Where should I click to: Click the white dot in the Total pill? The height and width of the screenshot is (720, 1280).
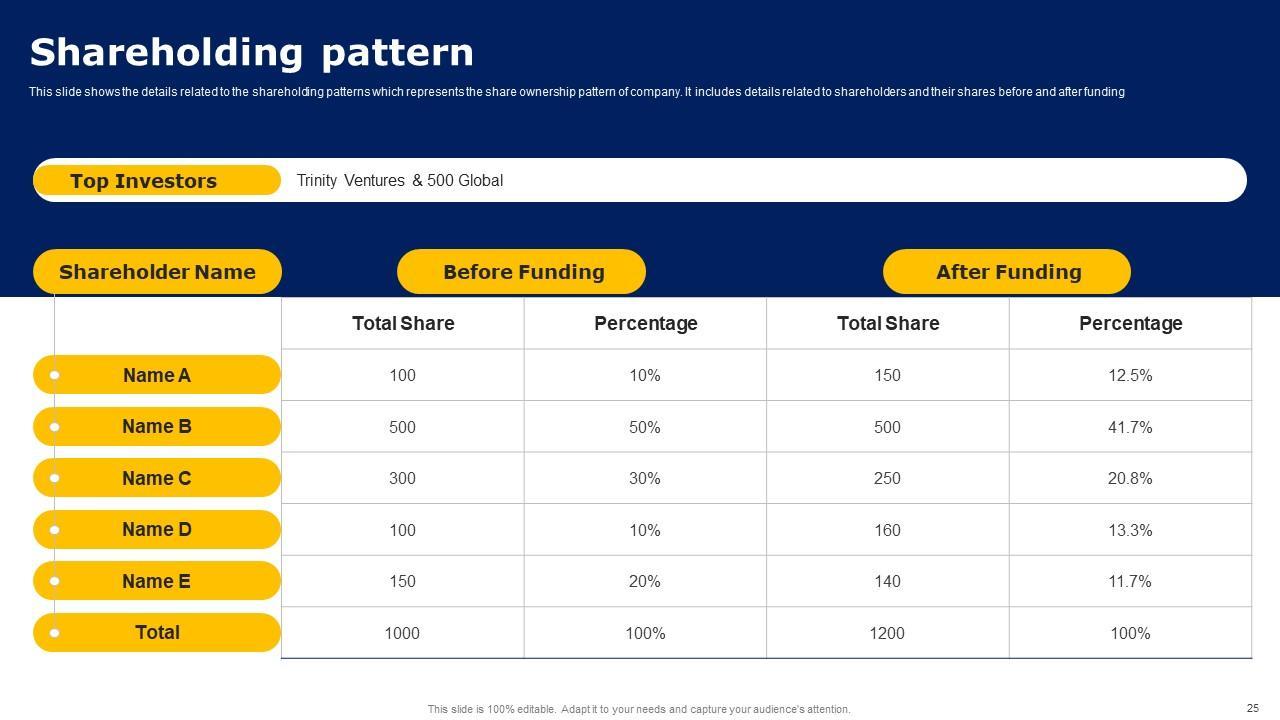[x=55, y=633]
